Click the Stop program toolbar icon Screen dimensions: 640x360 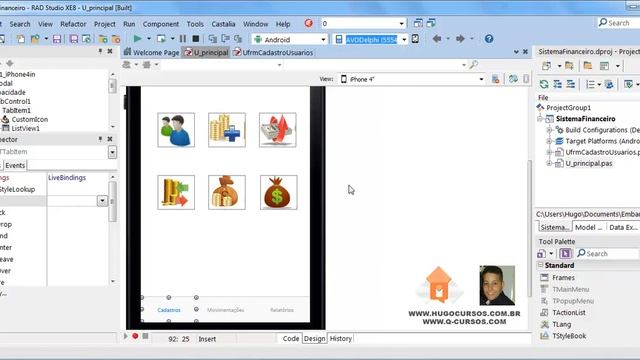tap(196, 39)
